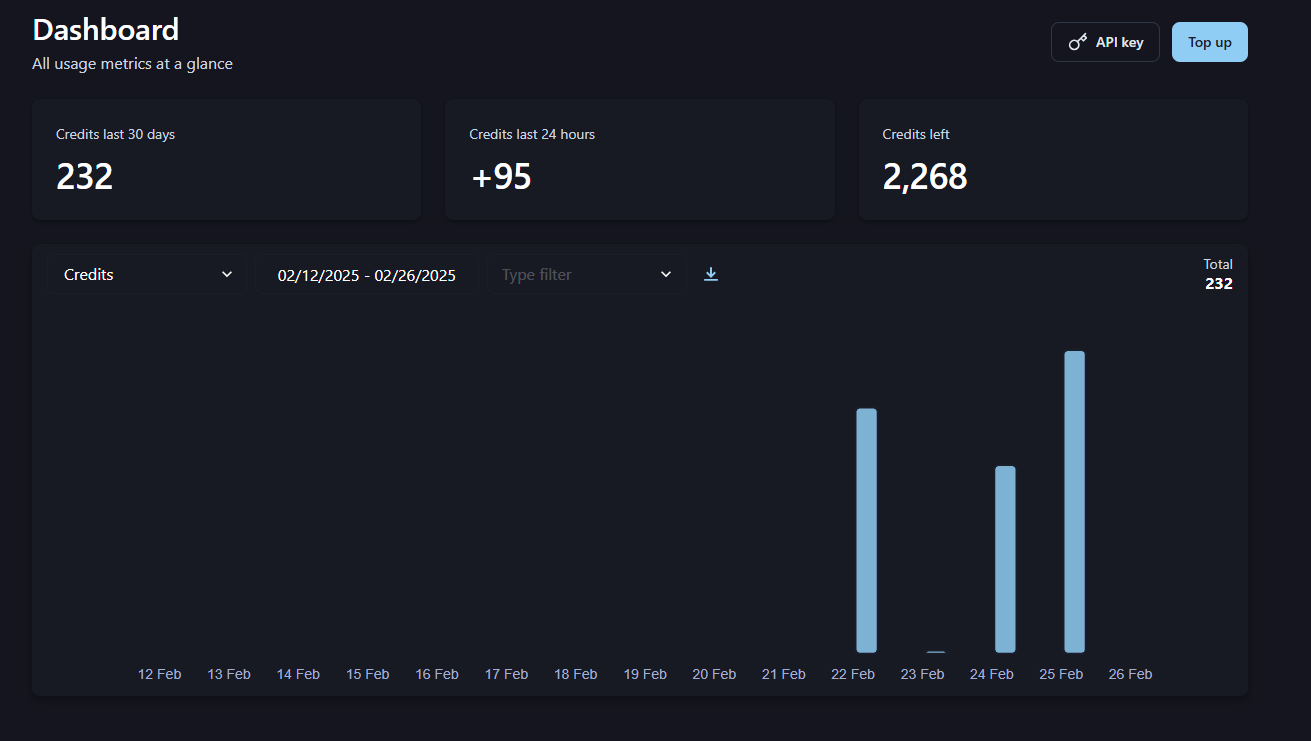
Task: Click the 24 Feb axis label
Action: 992,674
